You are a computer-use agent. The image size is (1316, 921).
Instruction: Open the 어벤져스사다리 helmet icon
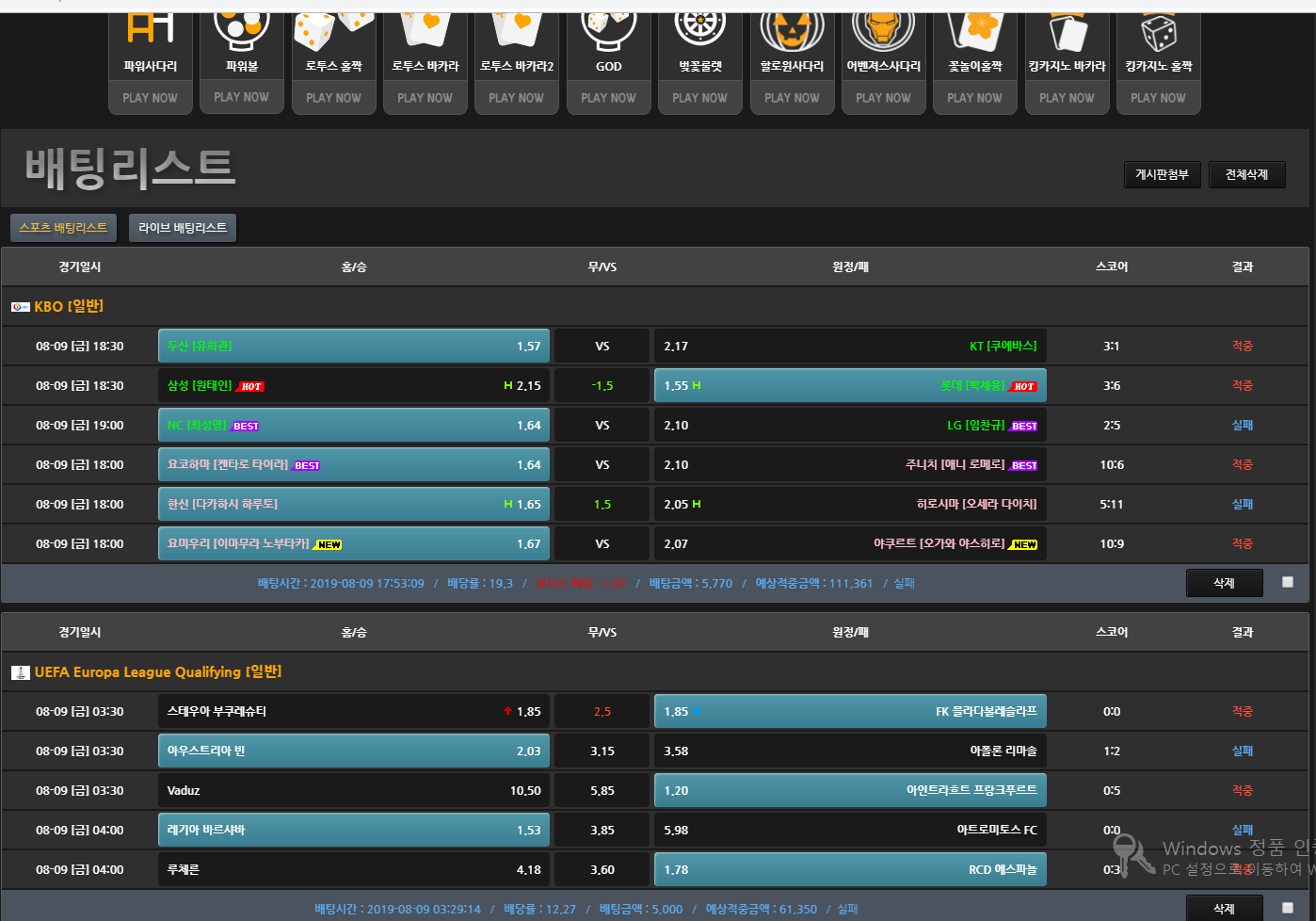(883, 30)
